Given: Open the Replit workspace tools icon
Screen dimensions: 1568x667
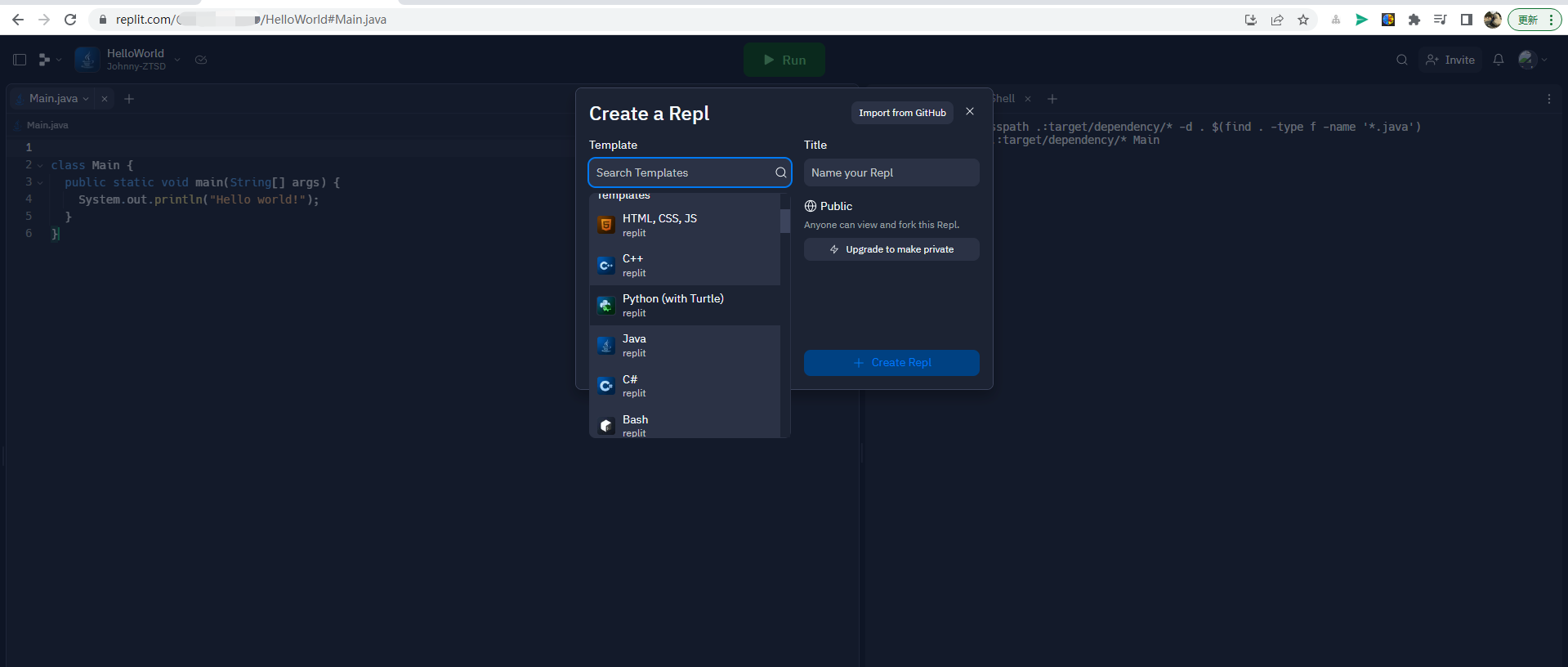Looking at the screenshot, I should point(44,60).
